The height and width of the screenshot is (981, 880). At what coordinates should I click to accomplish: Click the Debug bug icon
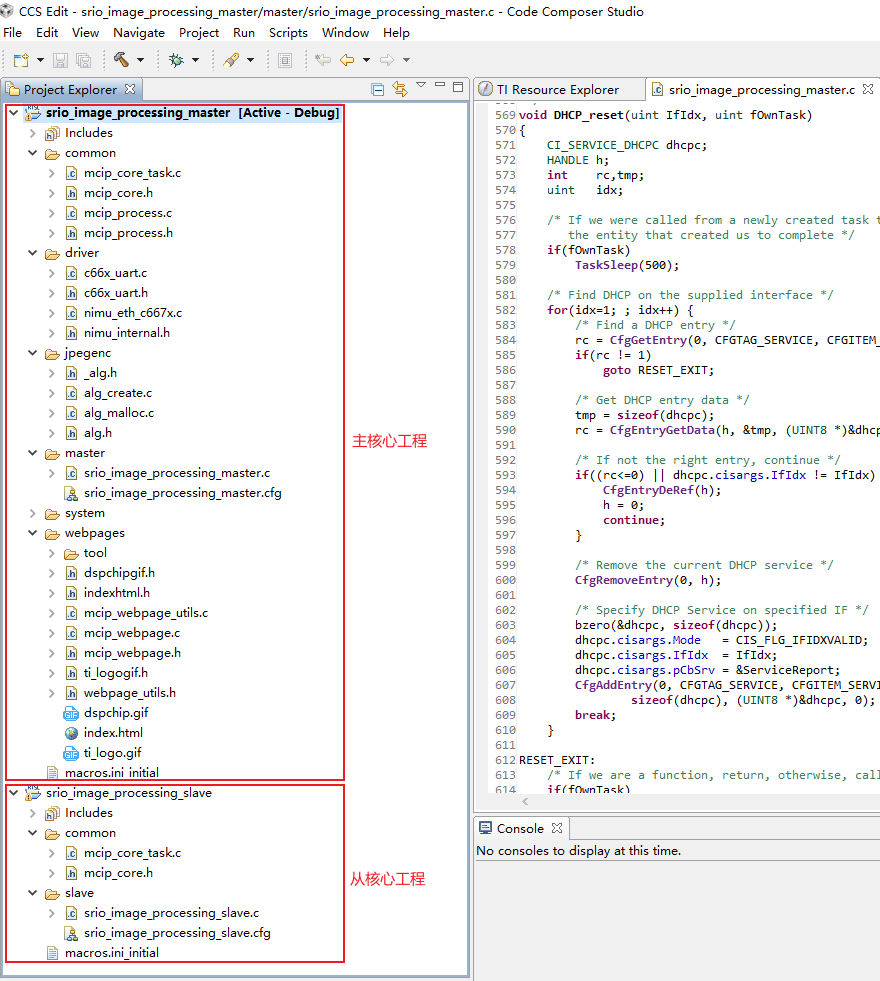(x=176, y=60)
